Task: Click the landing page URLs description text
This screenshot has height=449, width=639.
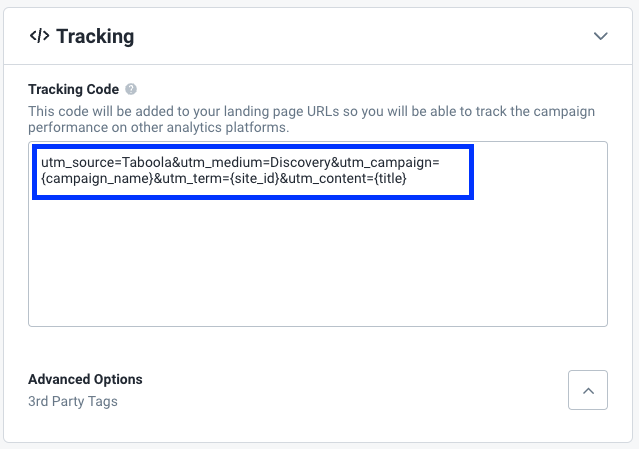Action: pos(311,119)
